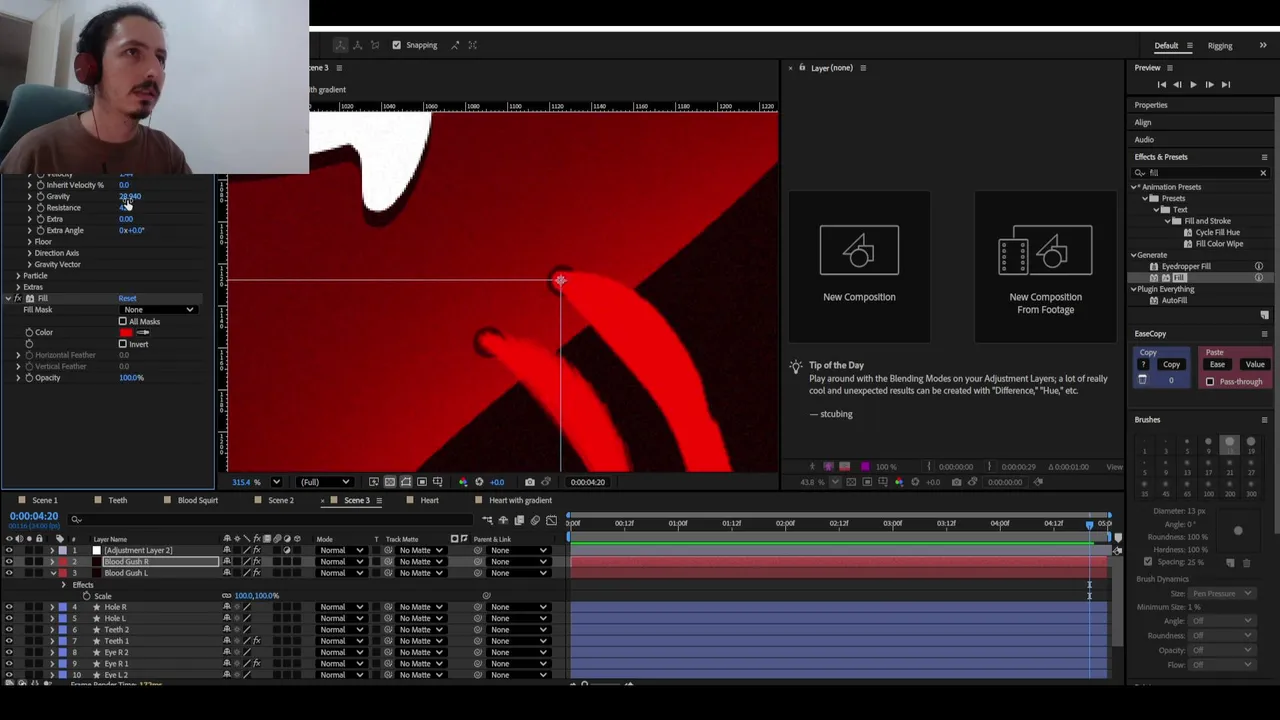Click the constrain proportions link for Scale
The image size is (1280, 720).
click(x=226, y=596)
